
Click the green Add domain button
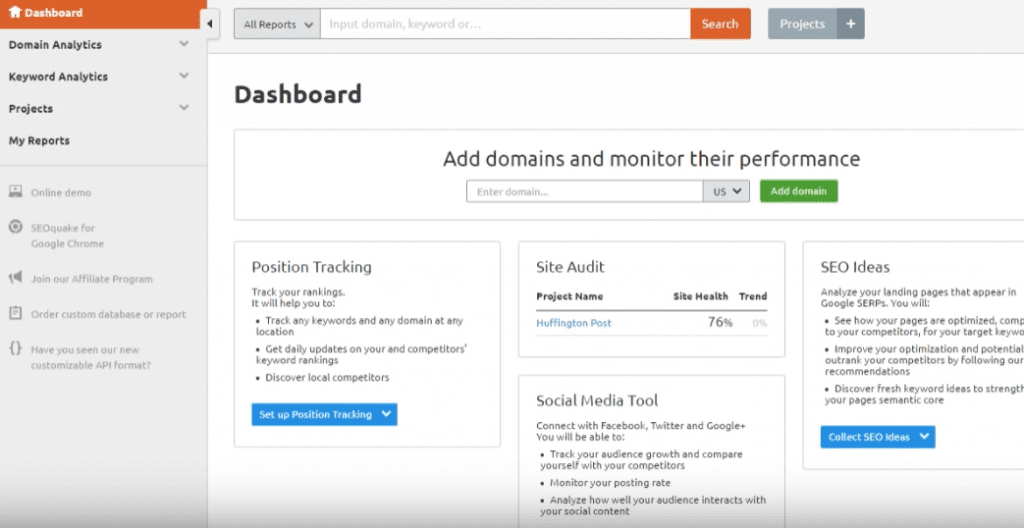(799, 191)
